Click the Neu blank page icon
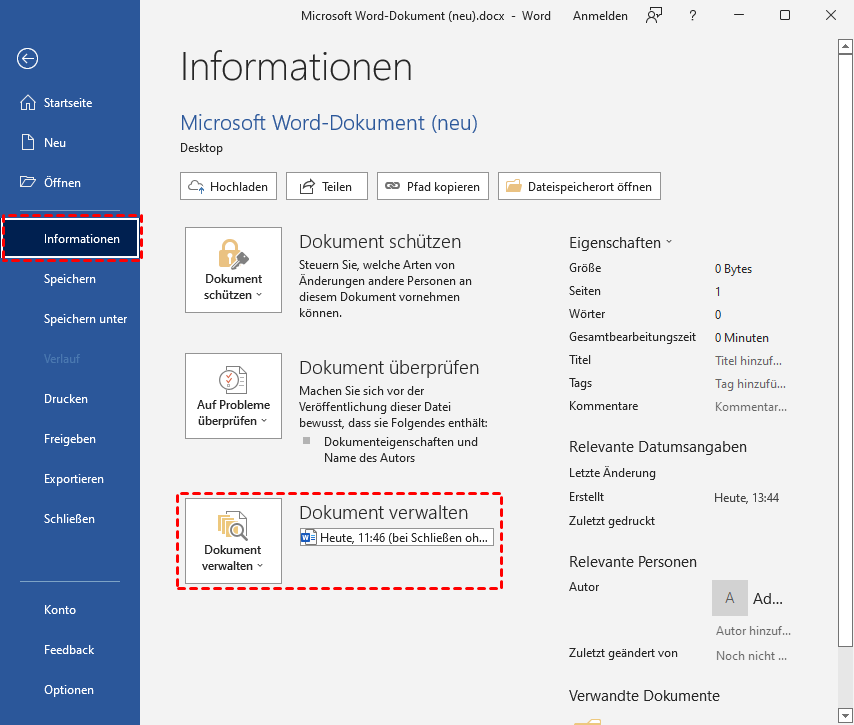Screen dimensions: 854x725 (x=27, y=142)
